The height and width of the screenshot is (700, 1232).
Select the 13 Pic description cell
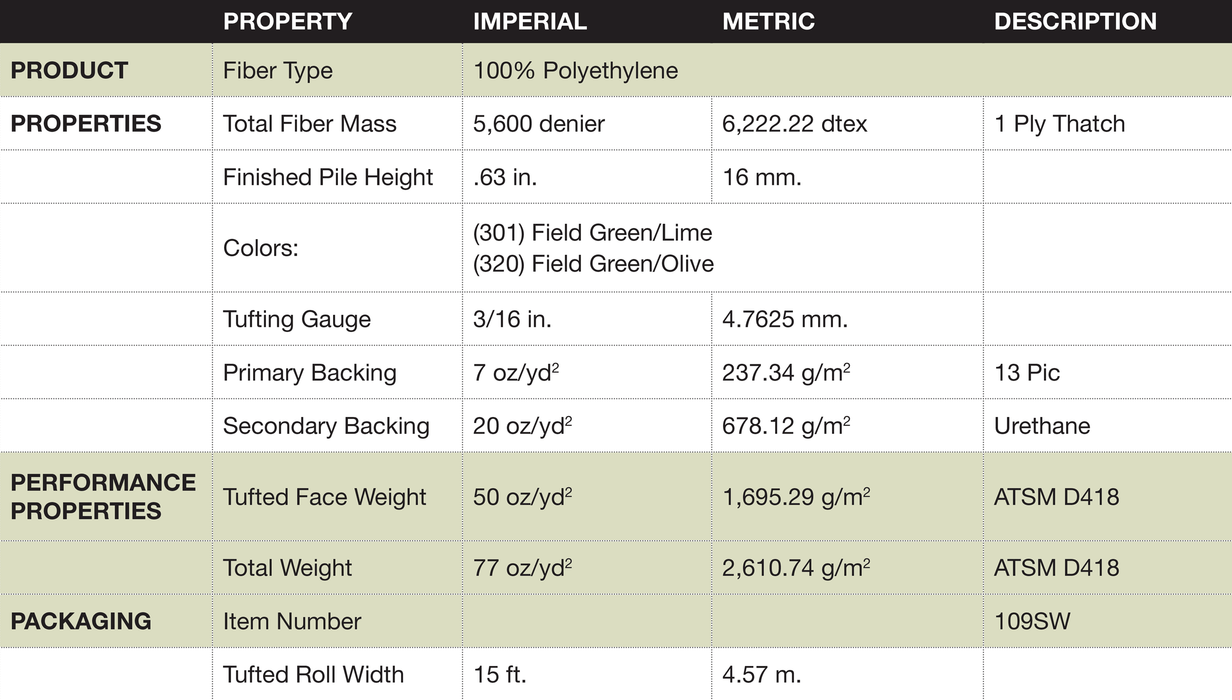(x=1027, y=373)
